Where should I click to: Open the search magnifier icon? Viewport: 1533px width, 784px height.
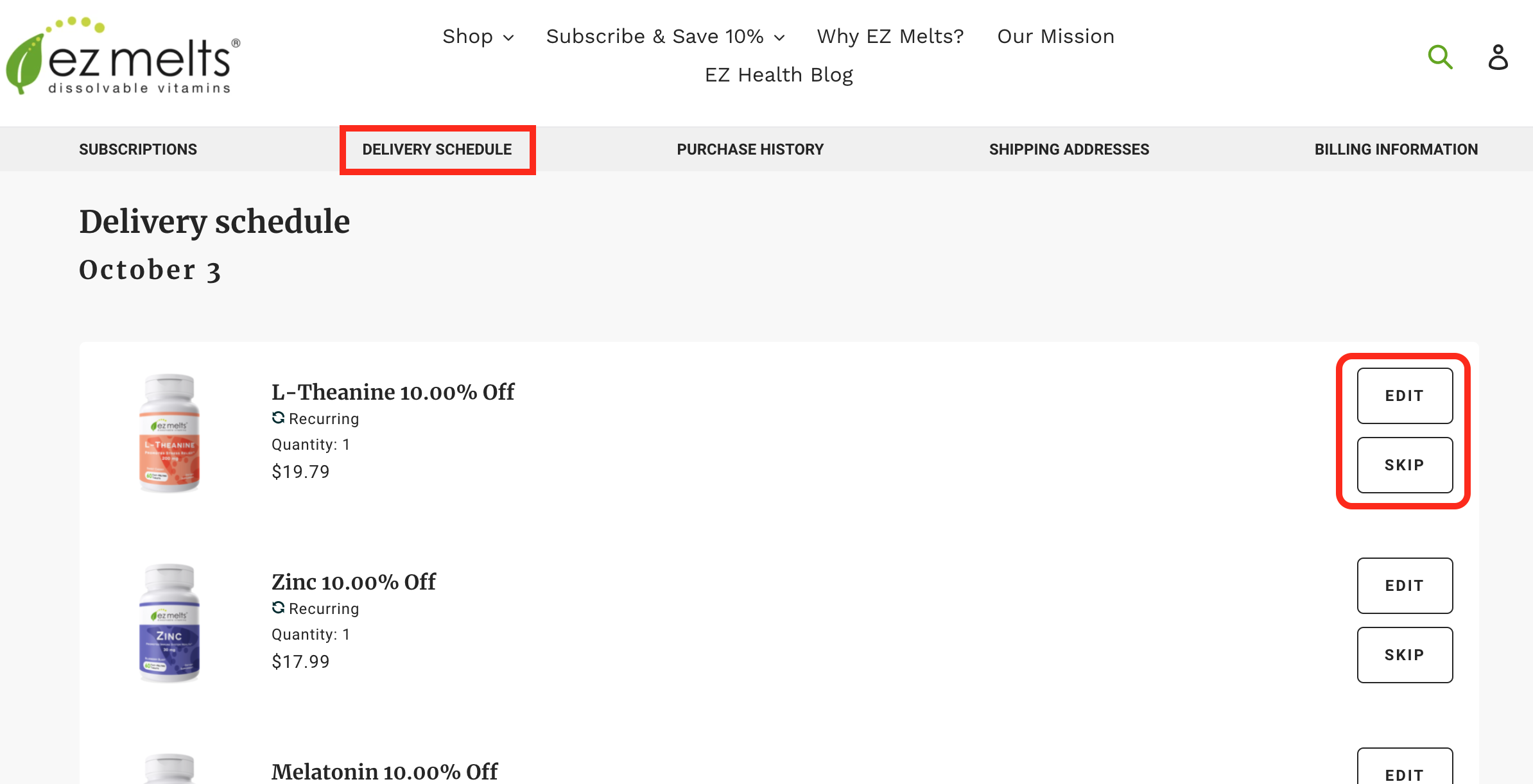coord(1440,57)
